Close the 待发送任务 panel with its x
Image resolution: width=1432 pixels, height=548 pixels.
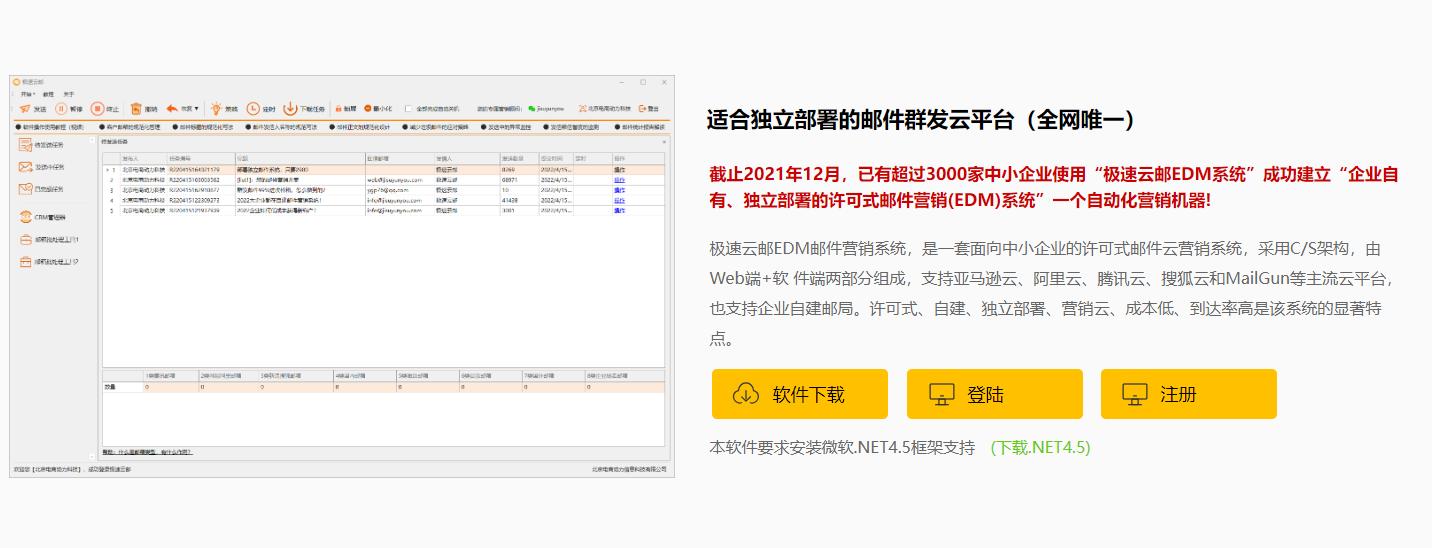pyautogui.click(x=663, y=142)
